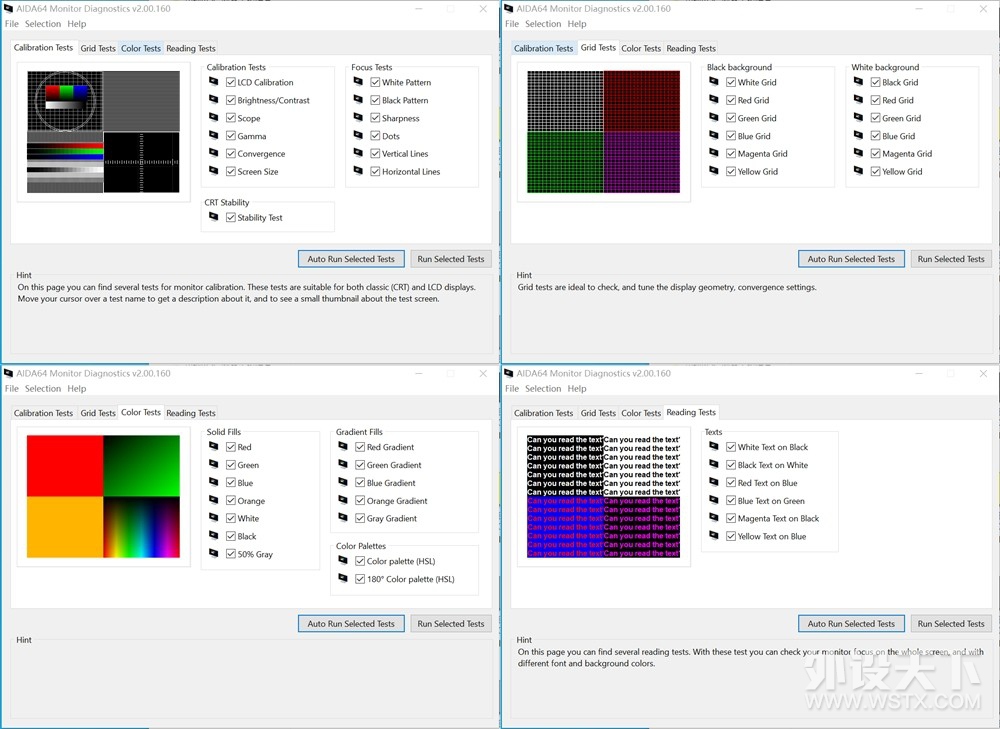This screenshot has height=729, width=1000.
Task: Click monitor icon beside Gamma test
Action: pyautogui.click(x=214, y=135)
